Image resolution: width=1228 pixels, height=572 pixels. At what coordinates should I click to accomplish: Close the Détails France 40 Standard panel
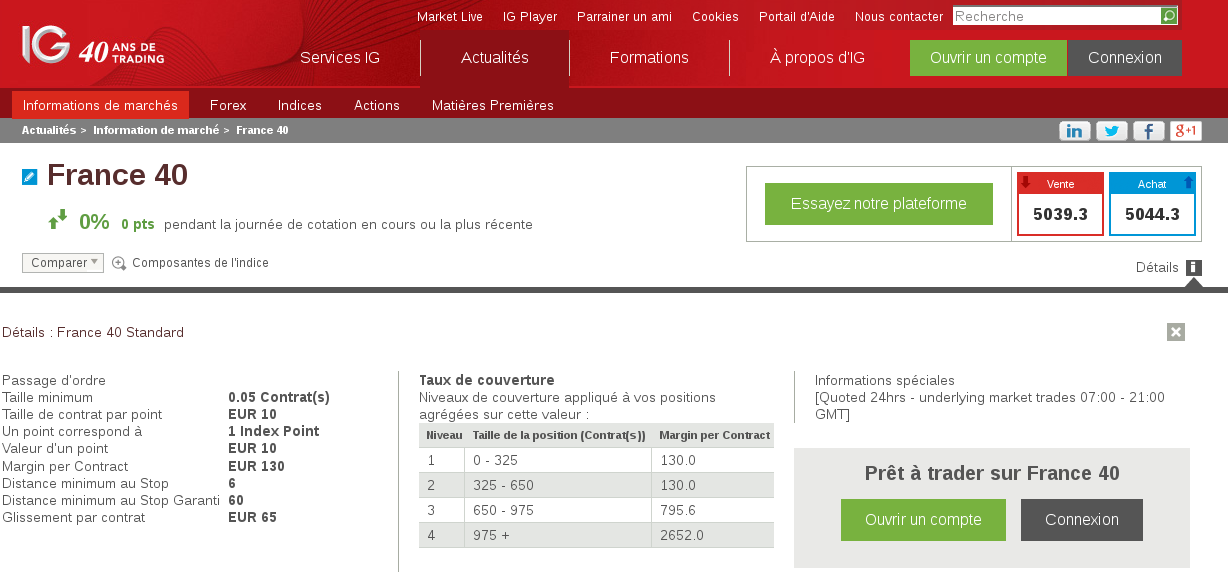pyautogui.click(x=1176, y=332)
